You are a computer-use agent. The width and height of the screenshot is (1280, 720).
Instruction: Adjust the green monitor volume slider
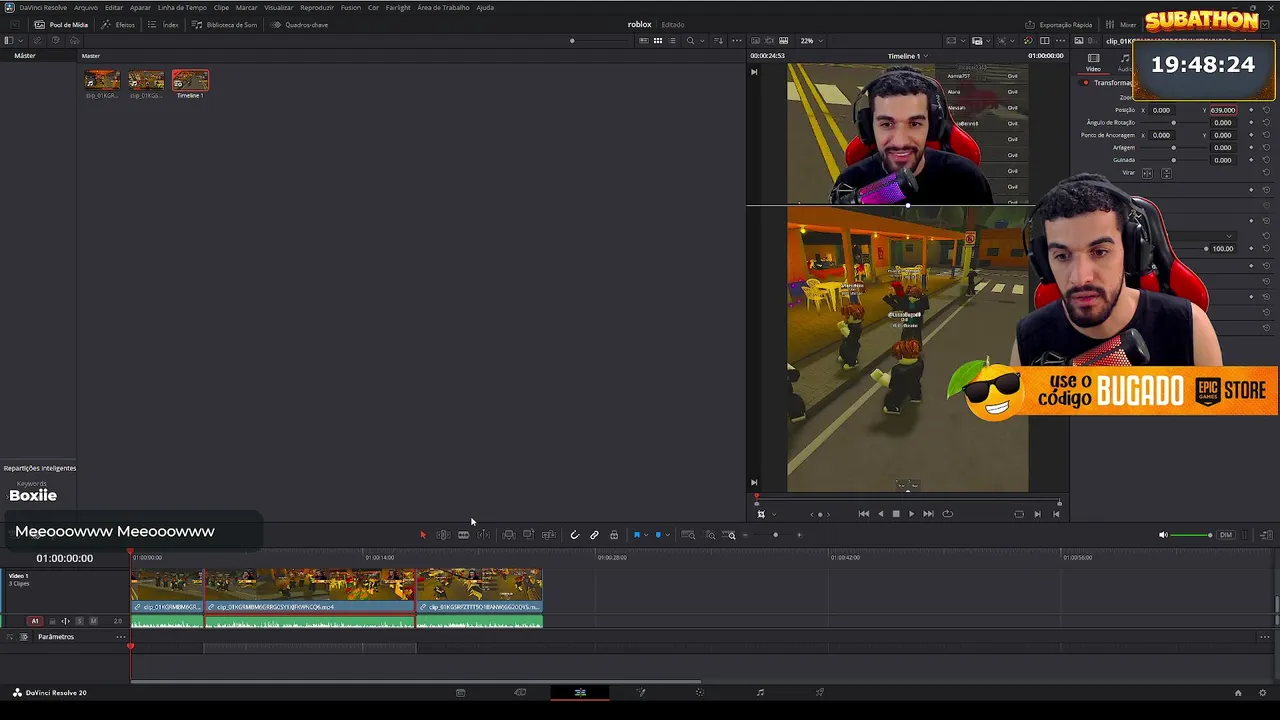click(x=1192, y=535)
